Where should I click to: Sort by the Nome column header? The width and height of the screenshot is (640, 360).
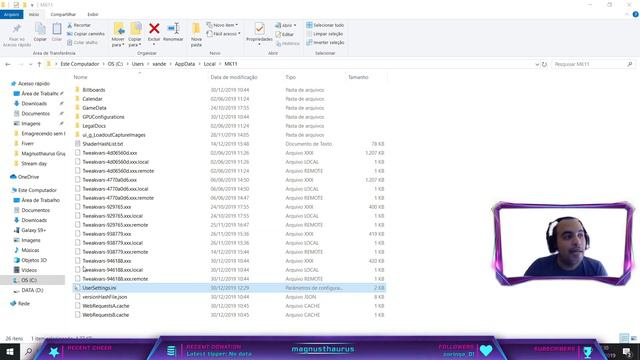(80, 77)
